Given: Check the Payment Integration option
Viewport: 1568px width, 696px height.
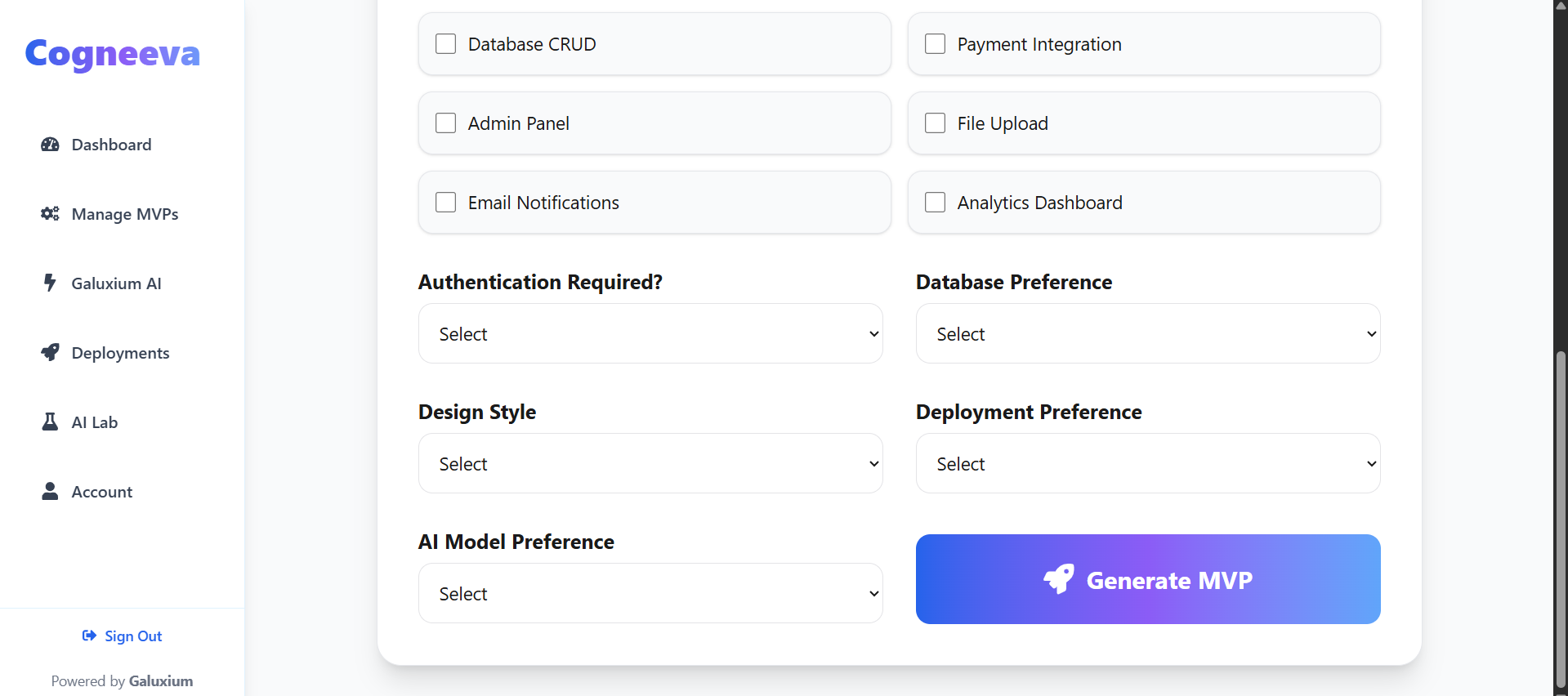Looking at the screenshot, I should click(x=935, y=43).
